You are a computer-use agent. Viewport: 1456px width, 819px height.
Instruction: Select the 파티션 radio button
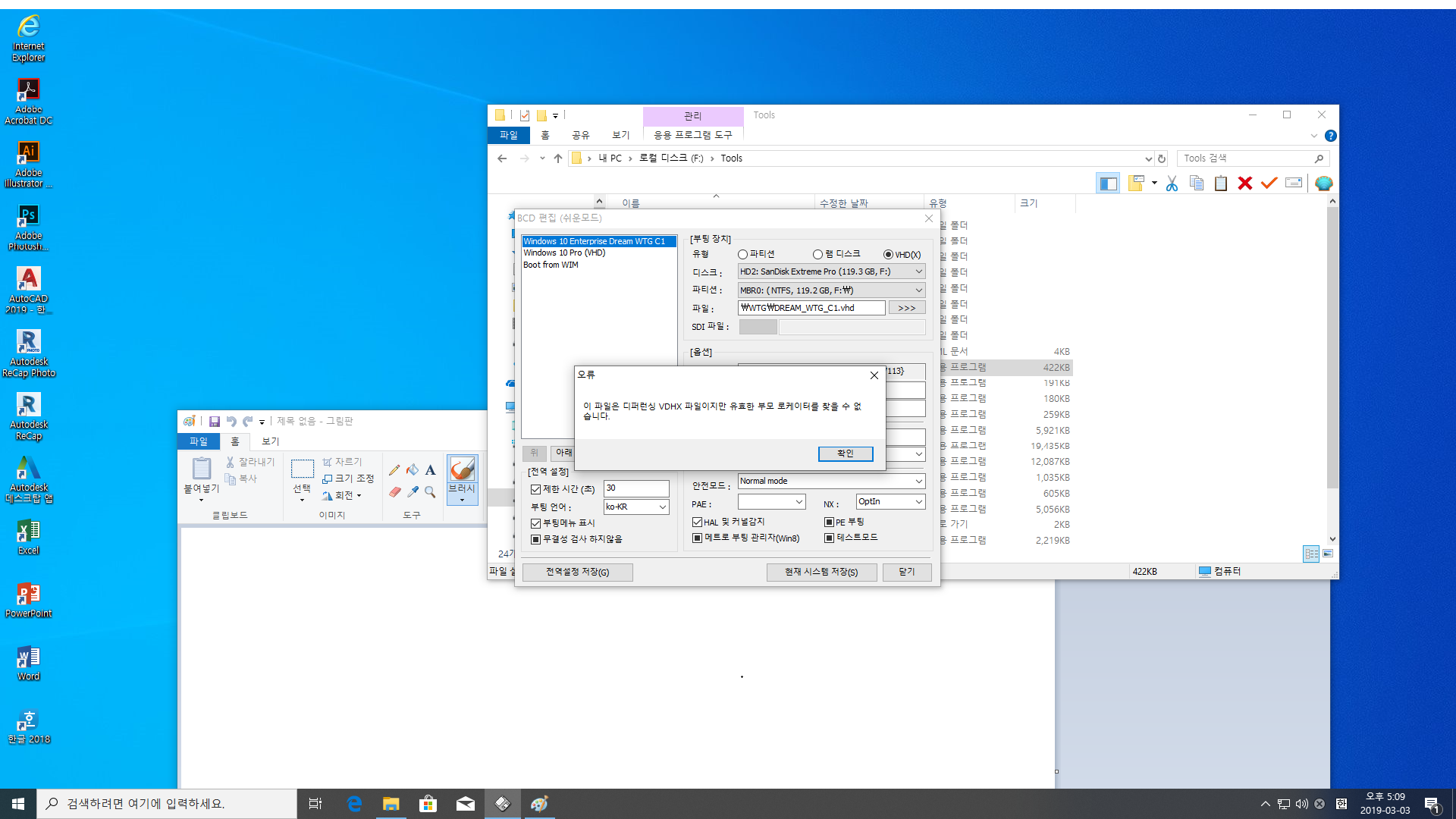click(x=742, y=255)
